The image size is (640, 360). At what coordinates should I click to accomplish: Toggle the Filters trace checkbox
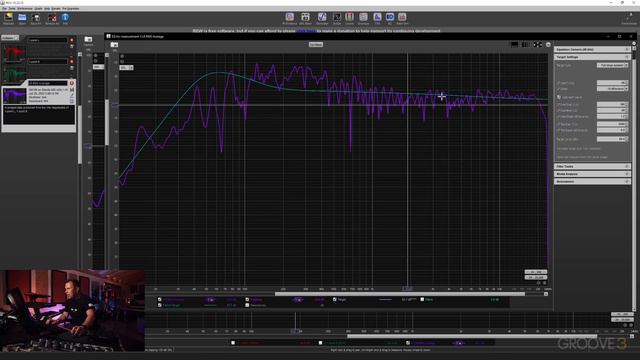tap(422, 299)
